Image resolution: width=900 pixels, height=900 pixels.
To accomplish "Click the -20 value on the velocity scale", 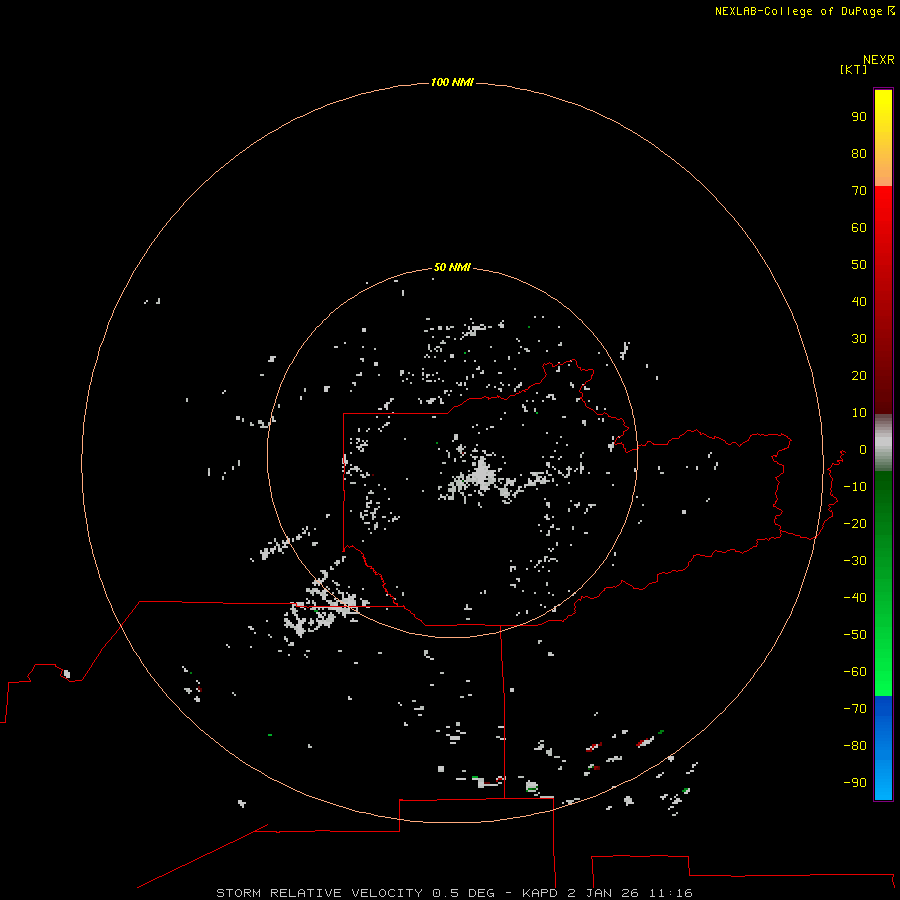I will [x=855, y=523].
